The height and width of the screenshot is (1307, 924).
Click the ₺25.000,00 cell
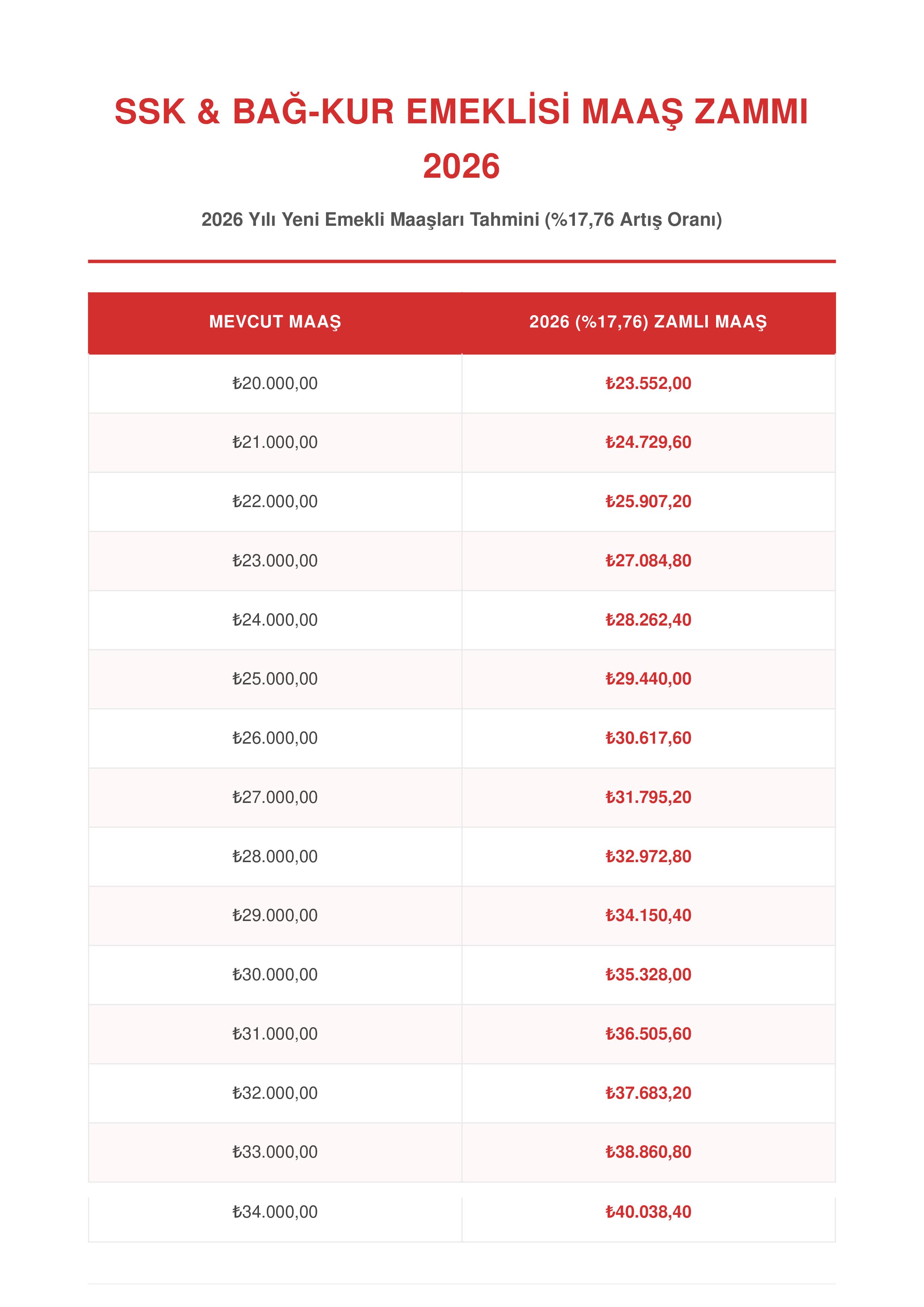(x=275, y=679)
